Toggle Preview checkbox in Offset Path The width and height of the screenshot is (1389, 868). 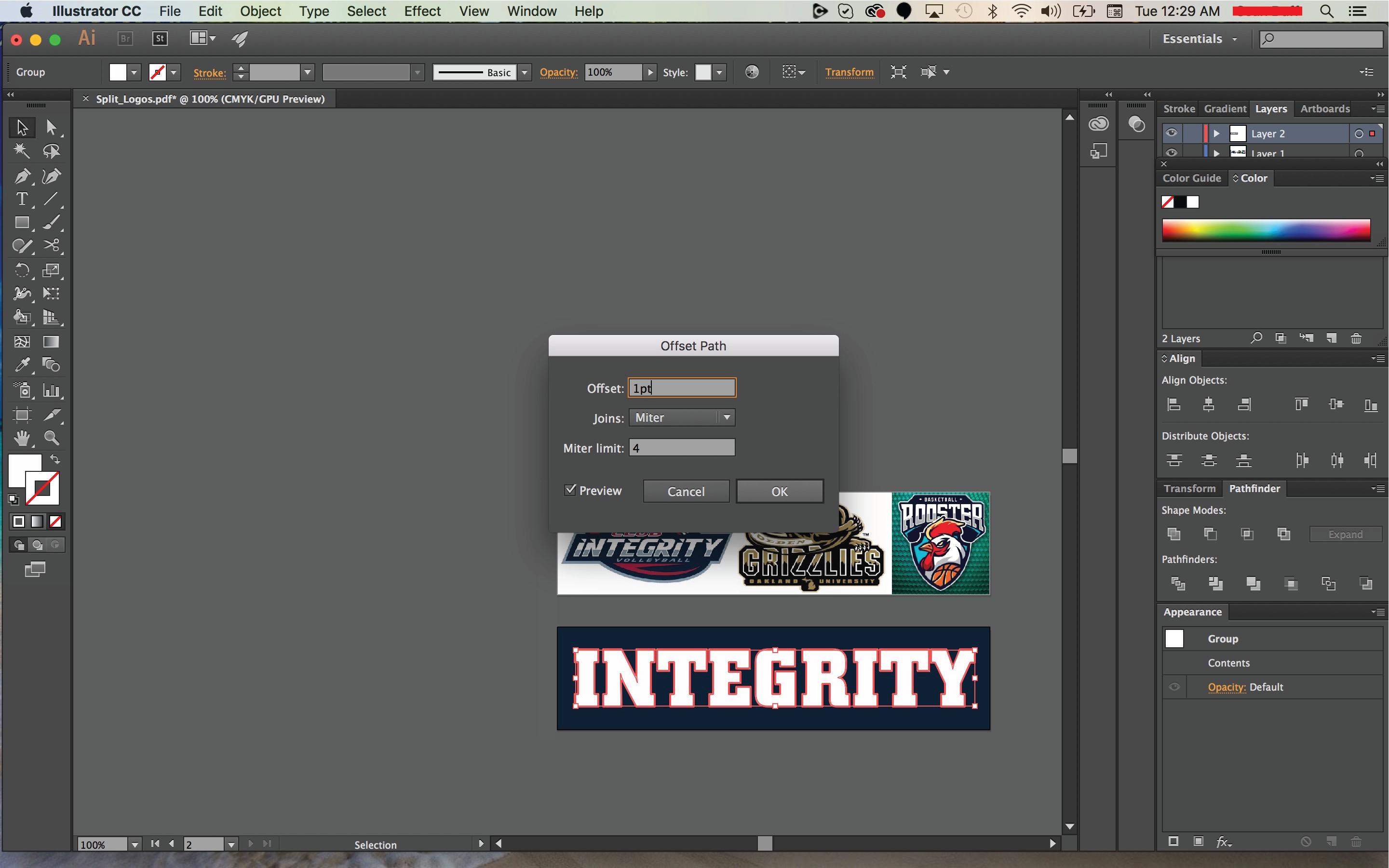[x=570, y=490]
